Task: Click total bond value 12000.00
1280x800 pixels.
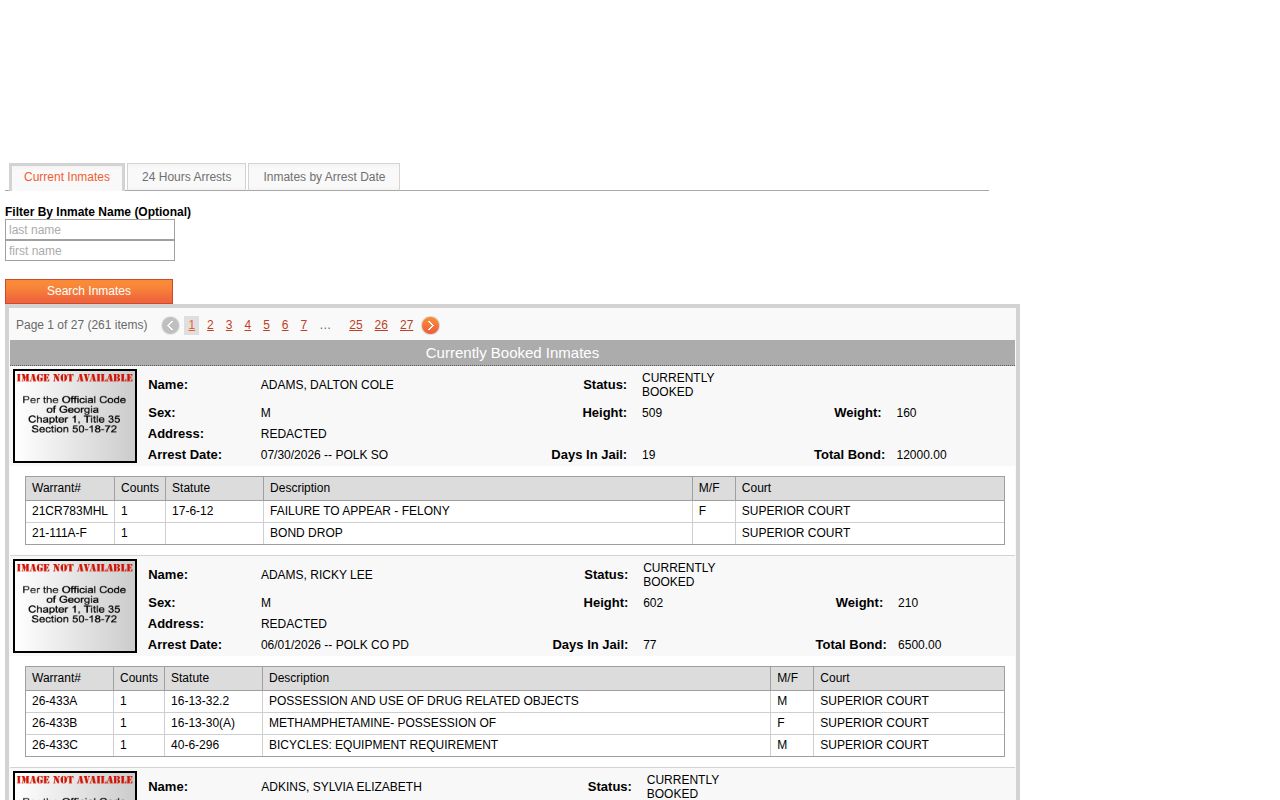Action: (922, 455)
